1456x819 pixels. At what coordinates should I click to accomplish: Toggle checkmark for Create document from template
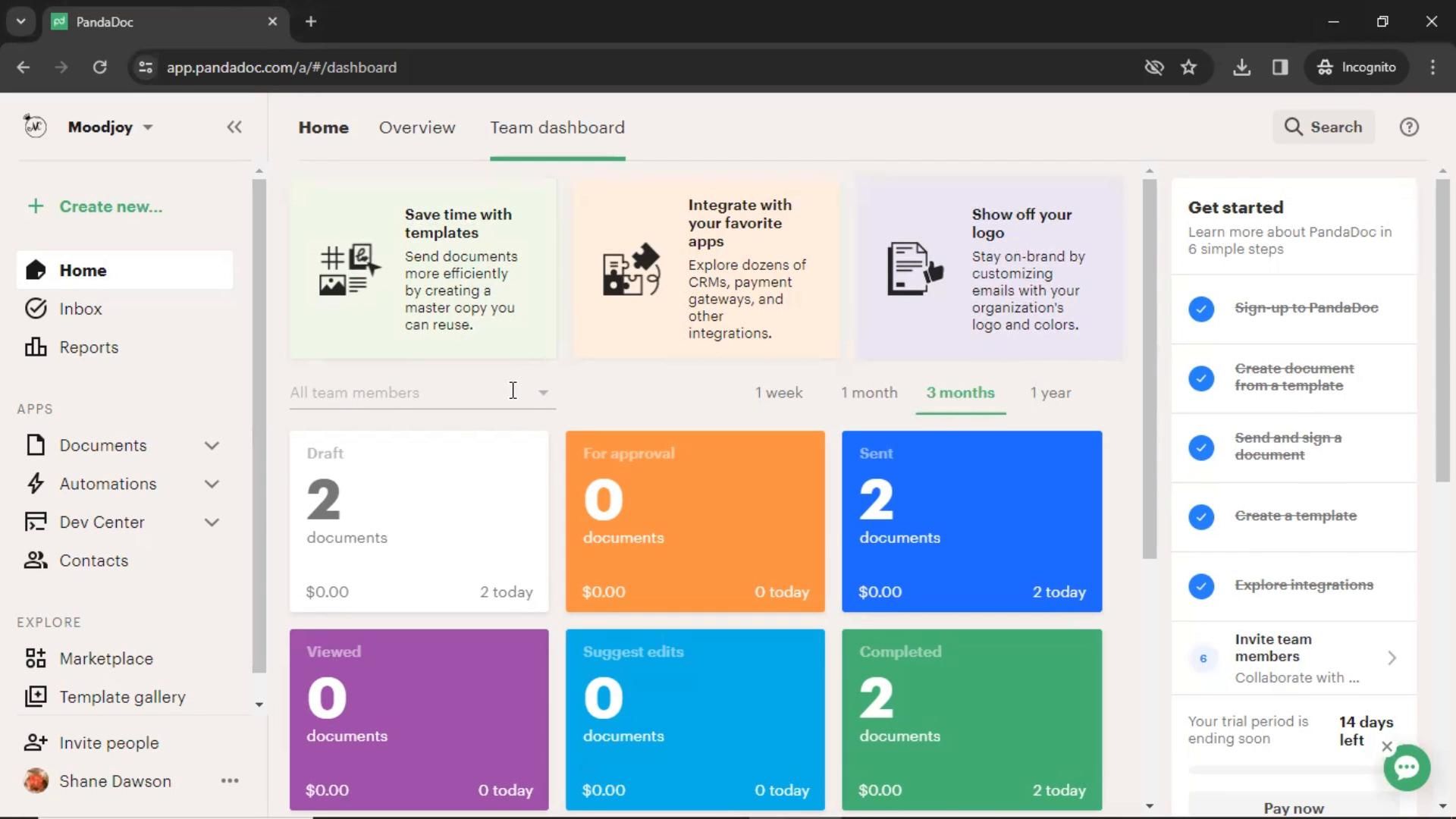pyautogui.click(x=1201, y=377)
